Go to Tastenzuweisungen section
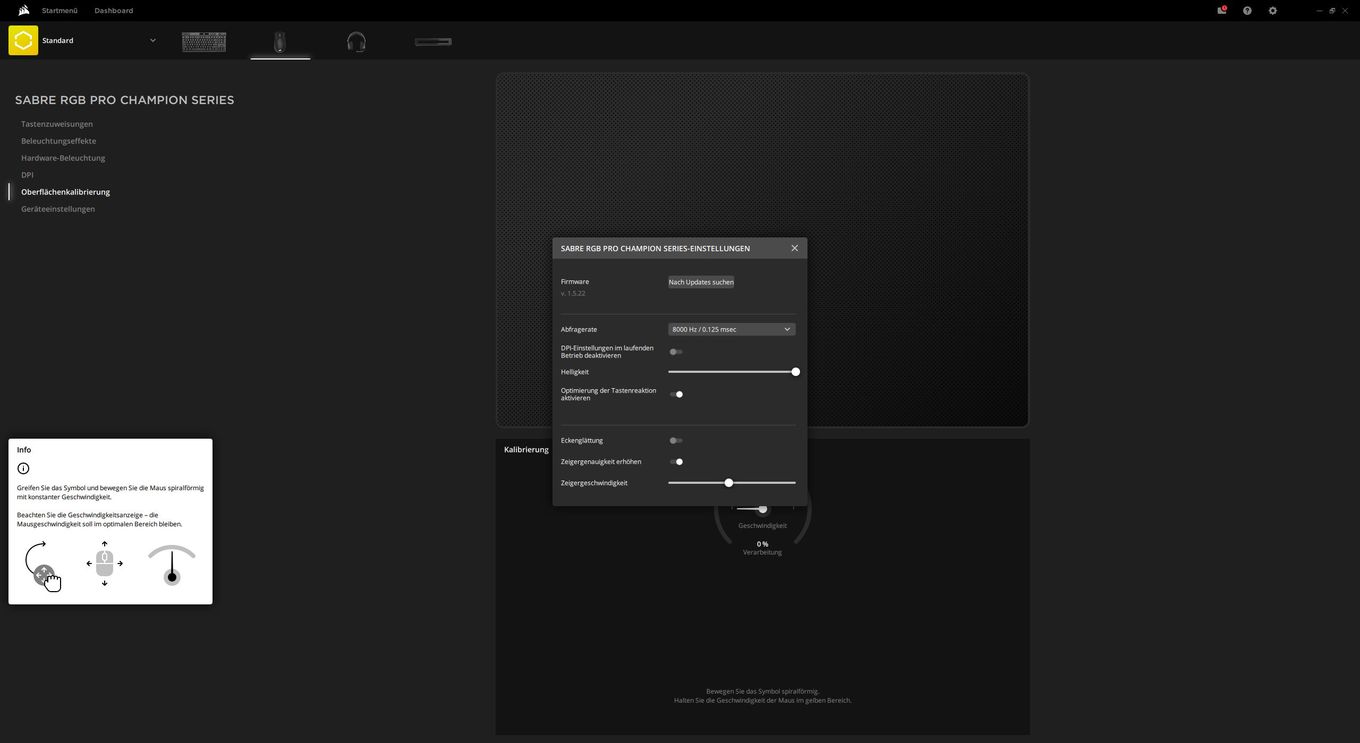Image resolution: width=1360 pixels, height=743 pixels. pyautogui.click(x=57, y=124)
